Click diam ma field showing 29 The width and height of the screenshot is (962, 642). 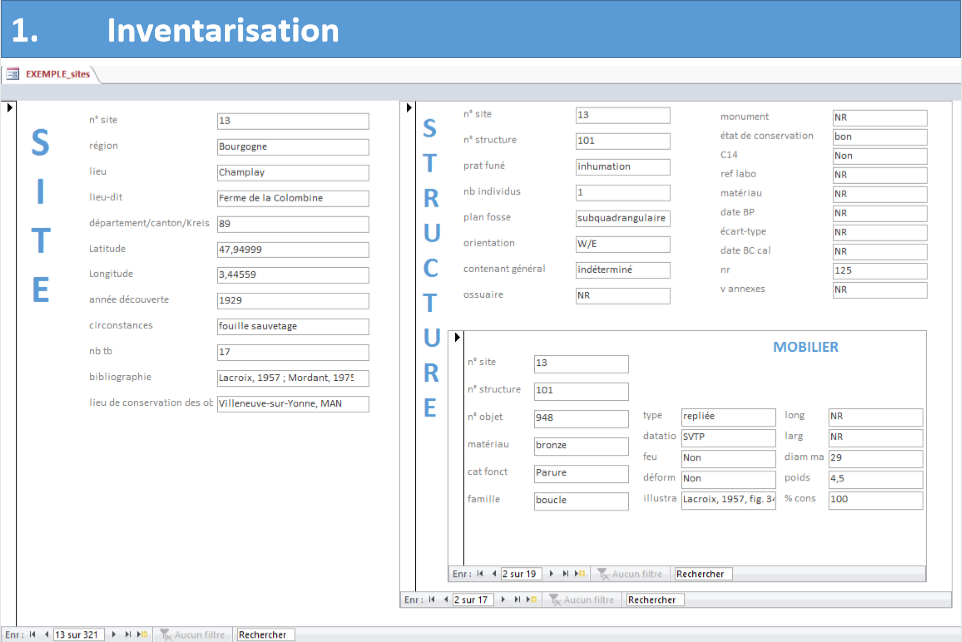point(875,458)
